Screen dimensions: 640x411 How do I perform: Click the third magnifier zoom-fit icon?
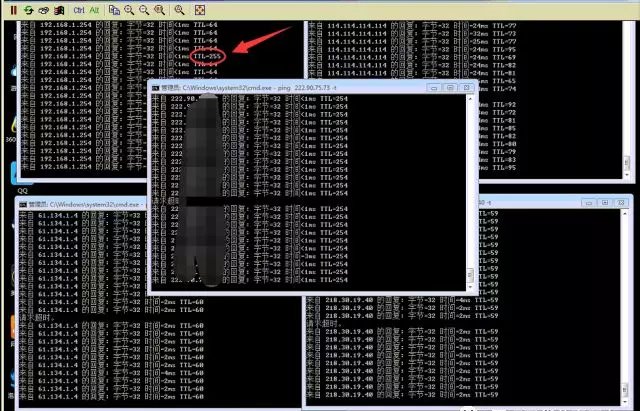(x=158, y=9)
